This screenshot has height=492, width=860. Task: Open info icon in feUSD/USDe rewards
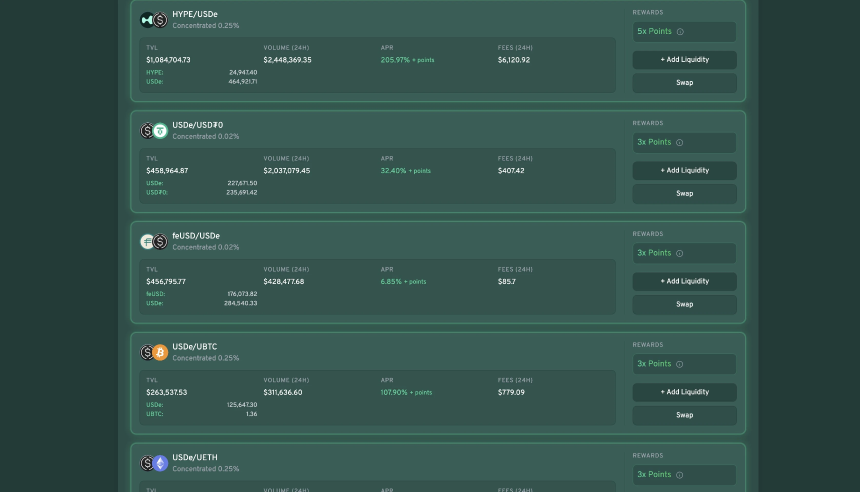(680, 254)
